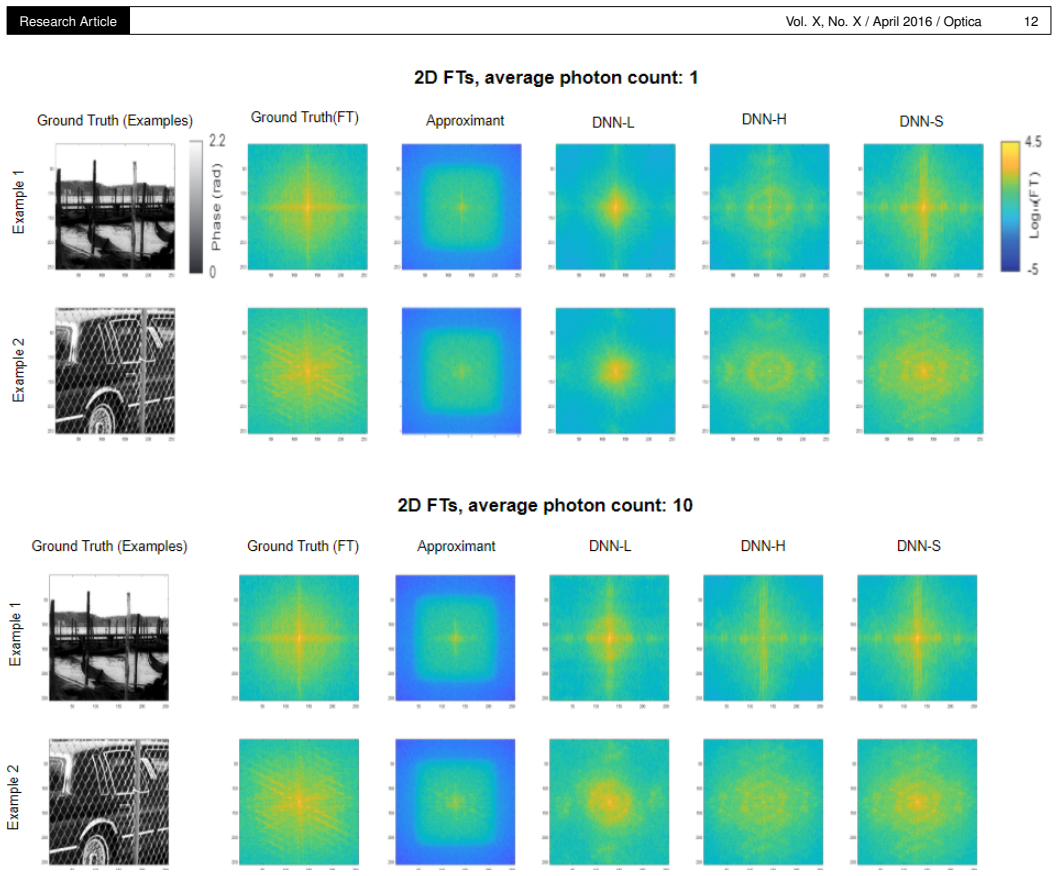Click "Example 1" row label in photon count 1 section
This screenshot has height=876, width=1058.
coord(19,202)
